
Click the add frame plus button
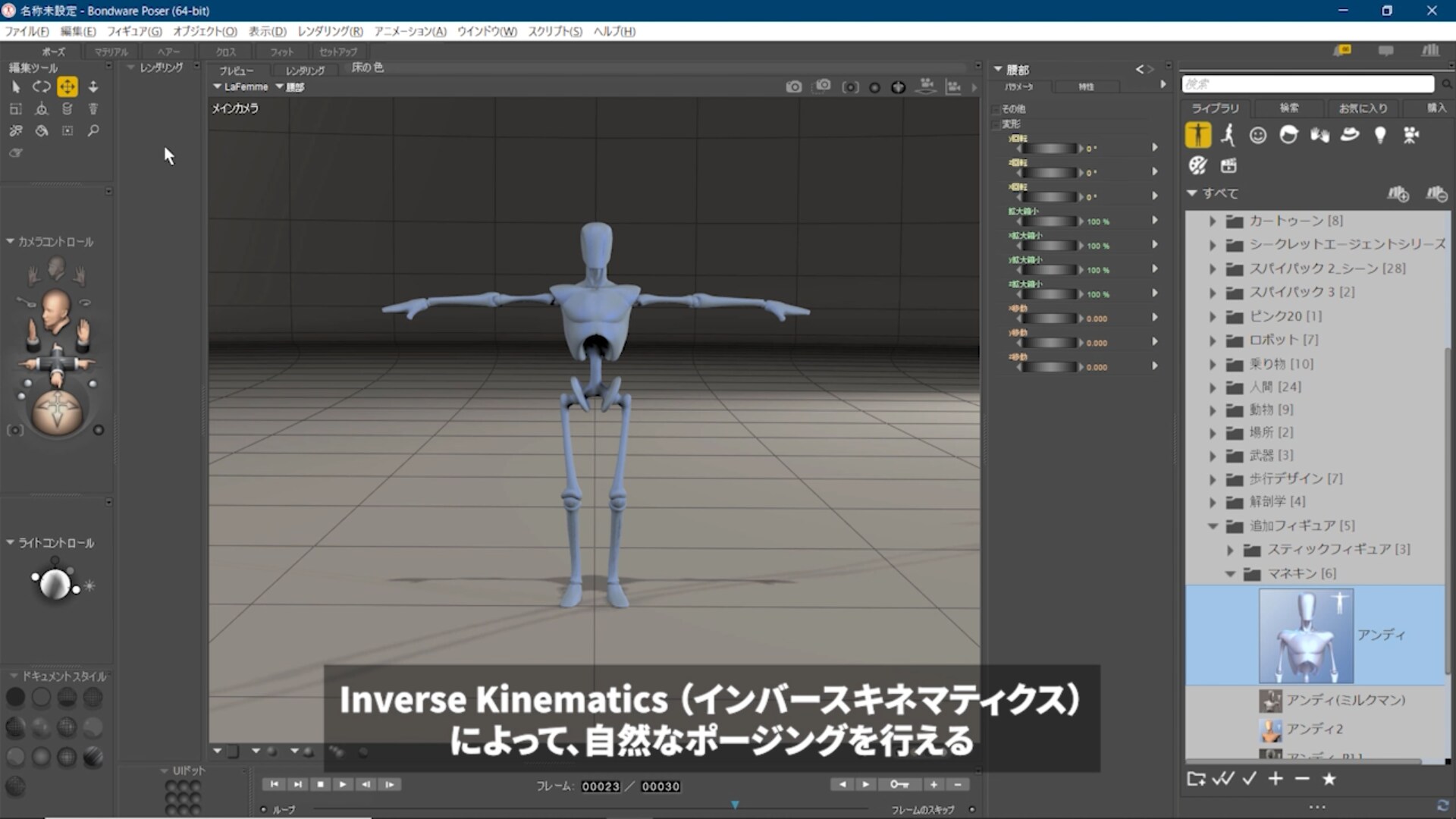pyautogui.click(x=934, y=785)
